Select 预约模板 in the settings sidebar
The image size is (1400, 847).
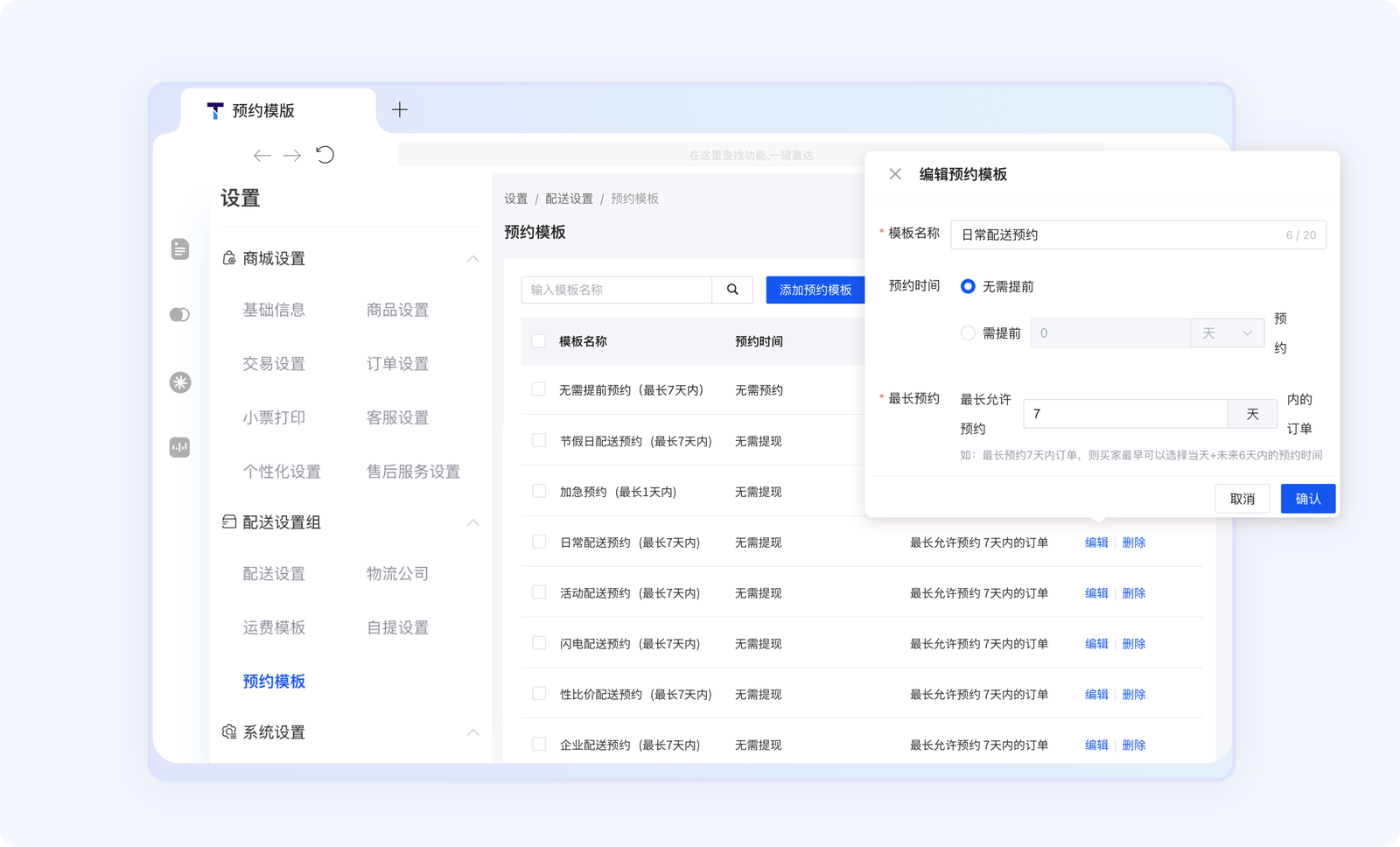tap(273, 682)
